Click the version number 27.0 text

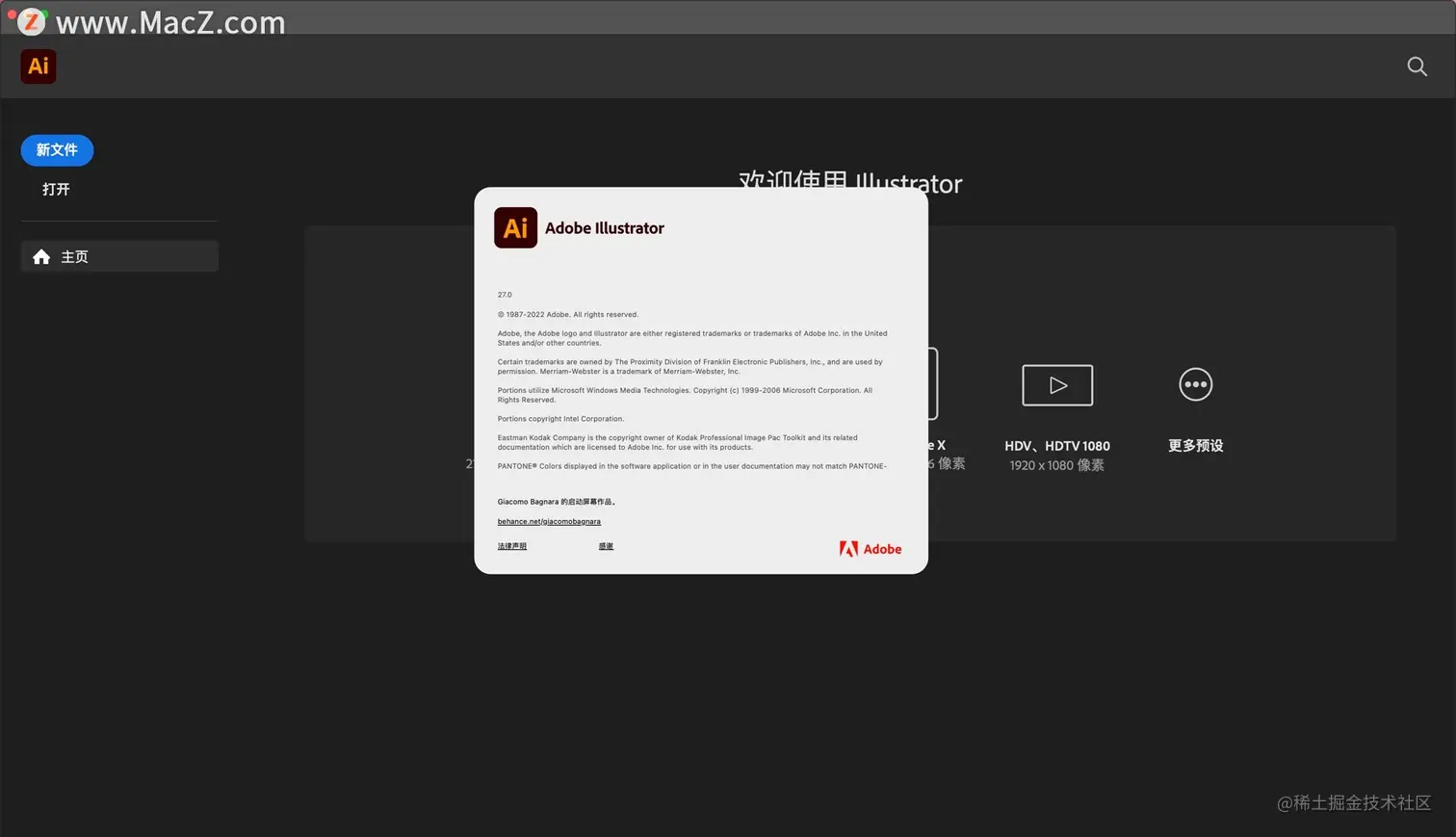(505, 295)
